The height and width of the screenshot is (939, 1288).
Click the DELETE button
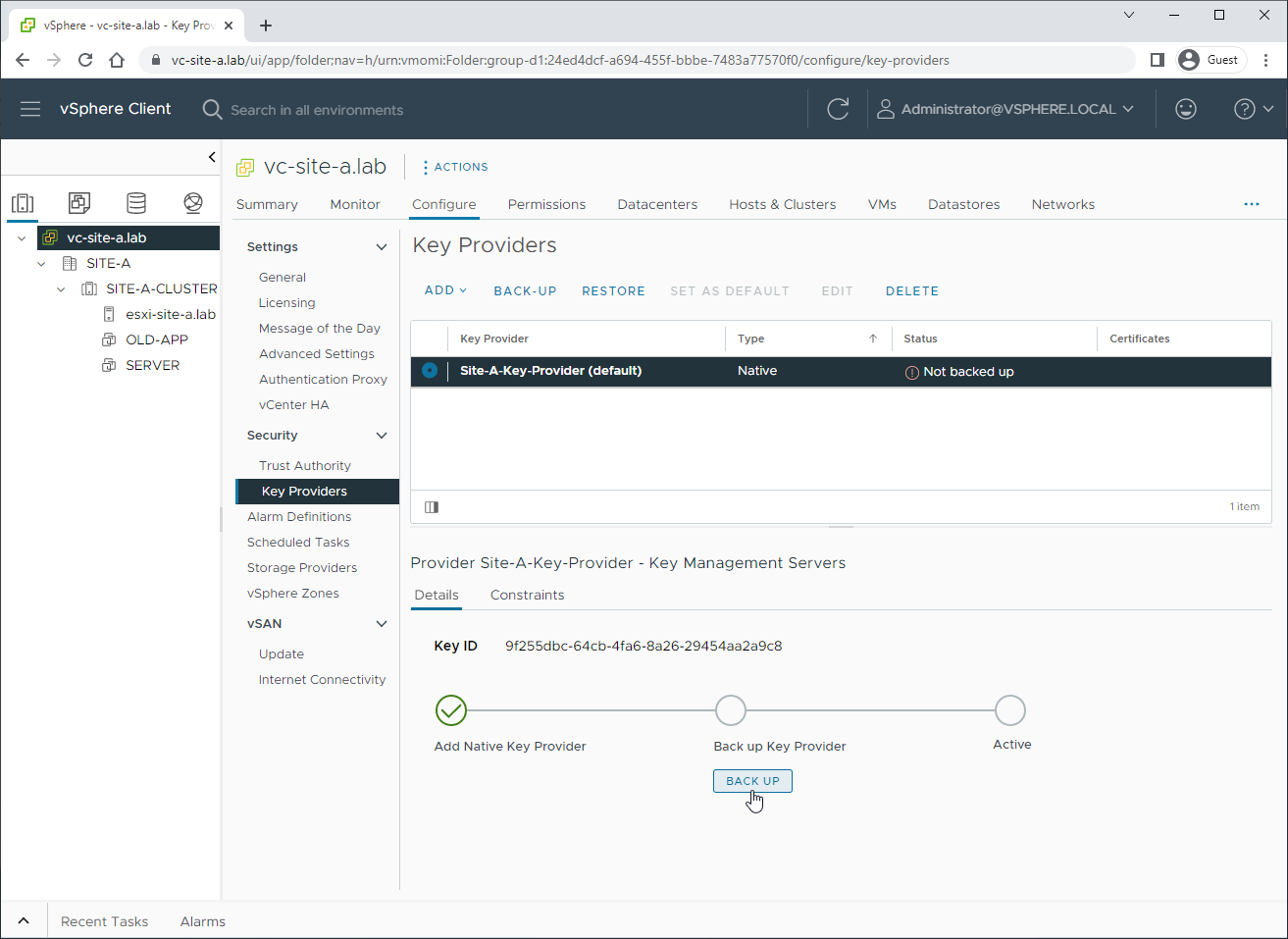point(912,290)
